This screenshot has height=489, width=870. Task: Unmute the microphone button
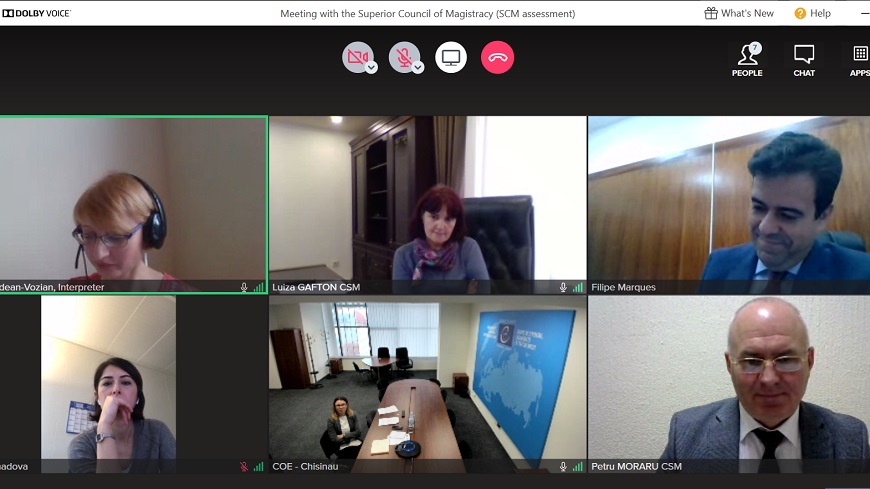pos(404,57)
